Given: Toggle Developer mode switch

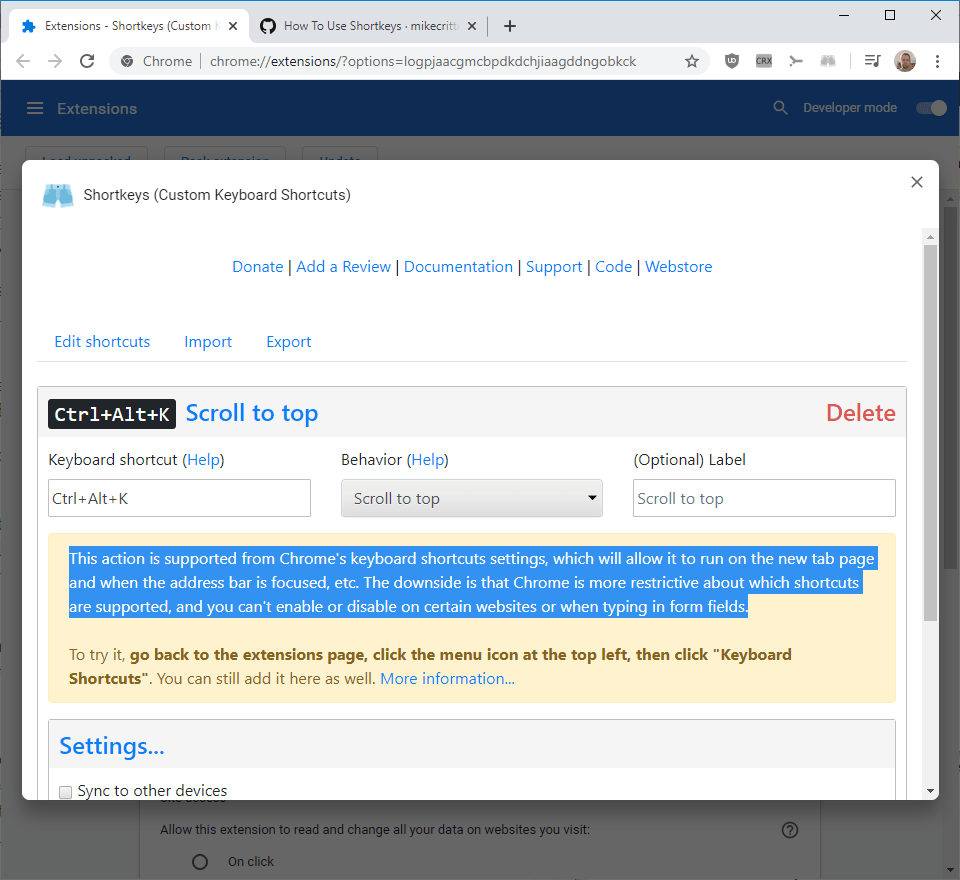Looking at the screenshot, I should (x=931, y=108).
